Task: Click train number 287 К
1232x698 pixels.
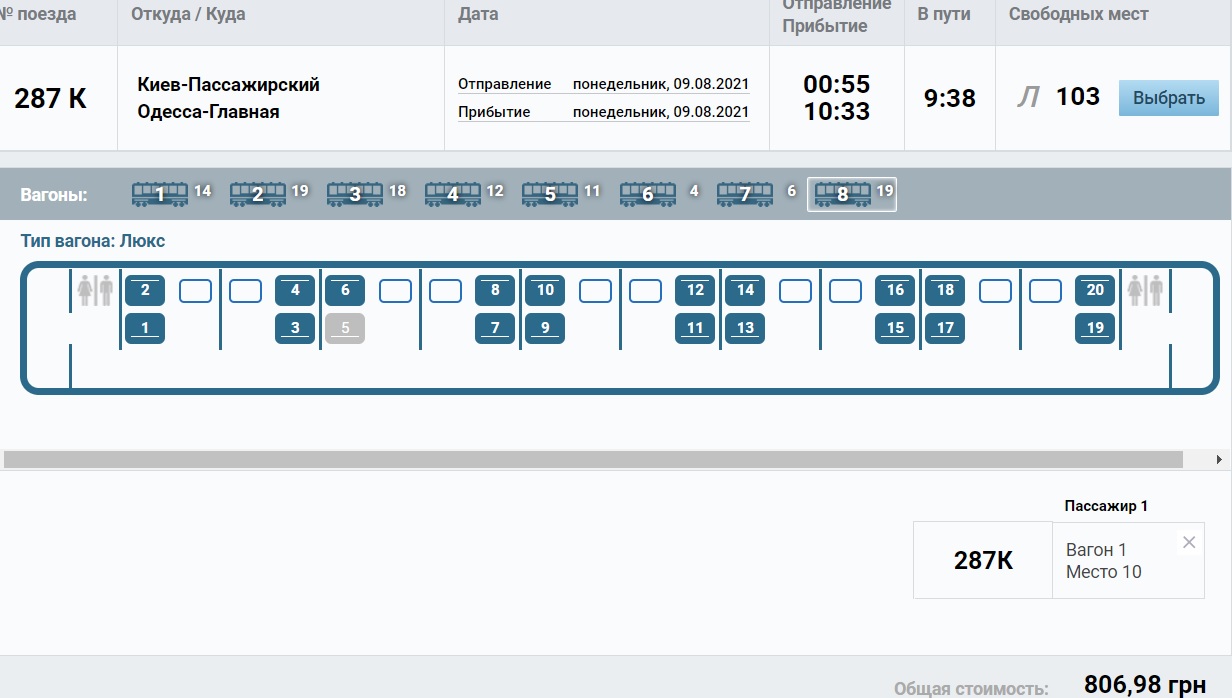Action: [50, 99]
